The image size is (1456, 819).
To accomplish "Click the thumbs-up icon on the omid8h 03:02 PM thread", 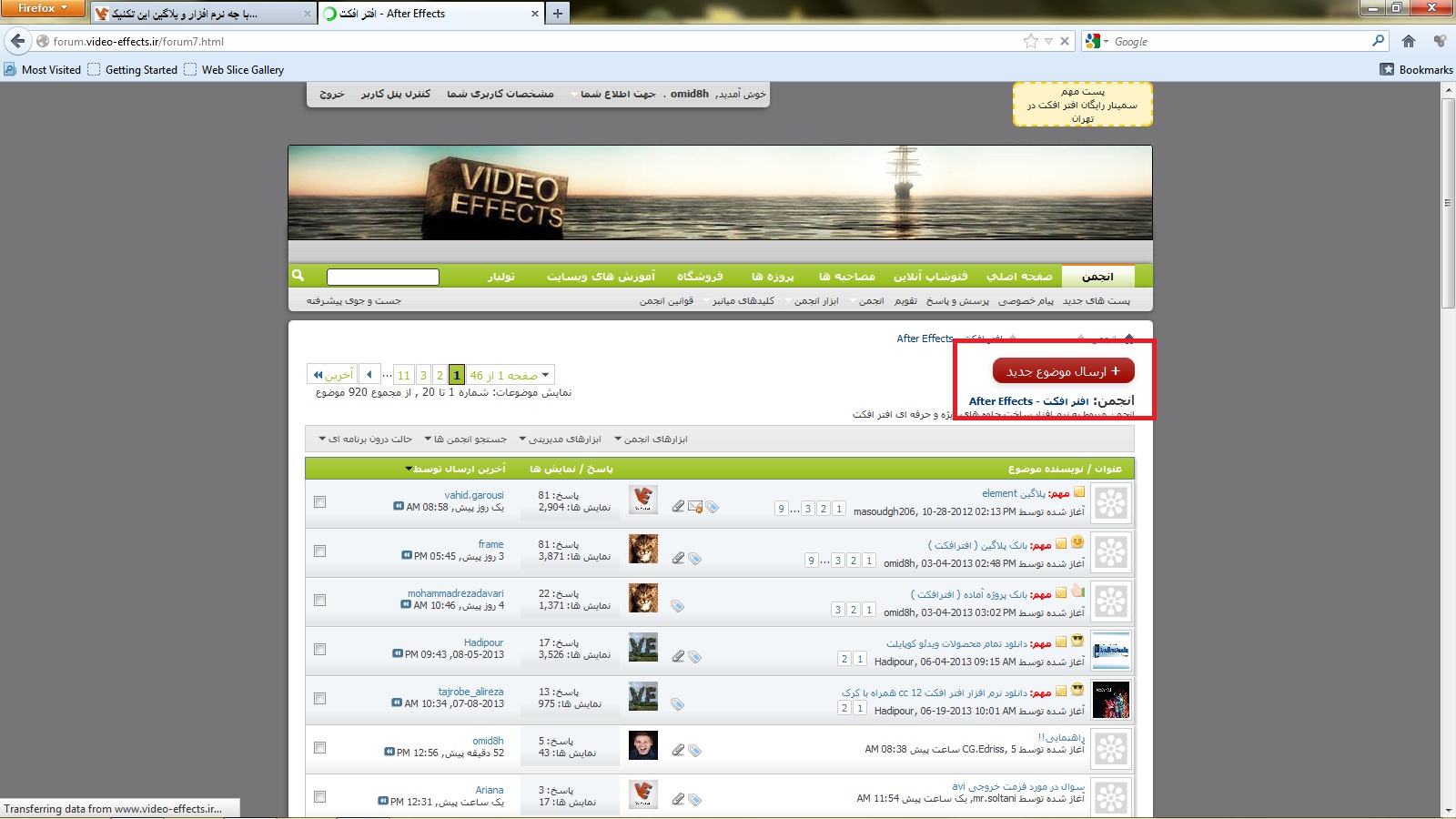I will 1077,591.
